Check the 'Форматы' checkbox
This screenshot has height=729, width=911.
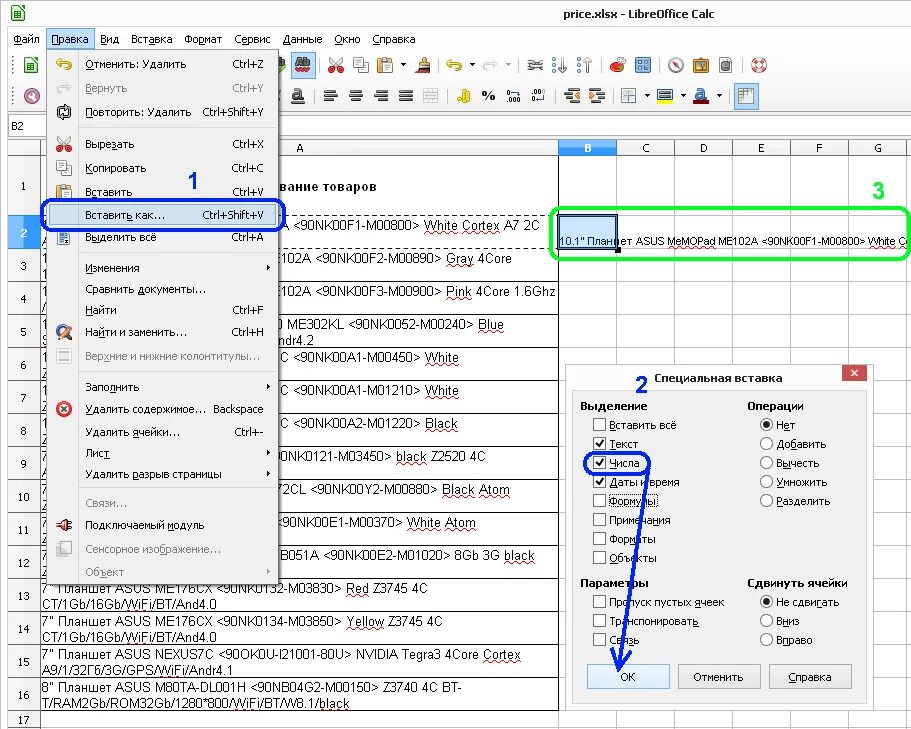(600, 538)
